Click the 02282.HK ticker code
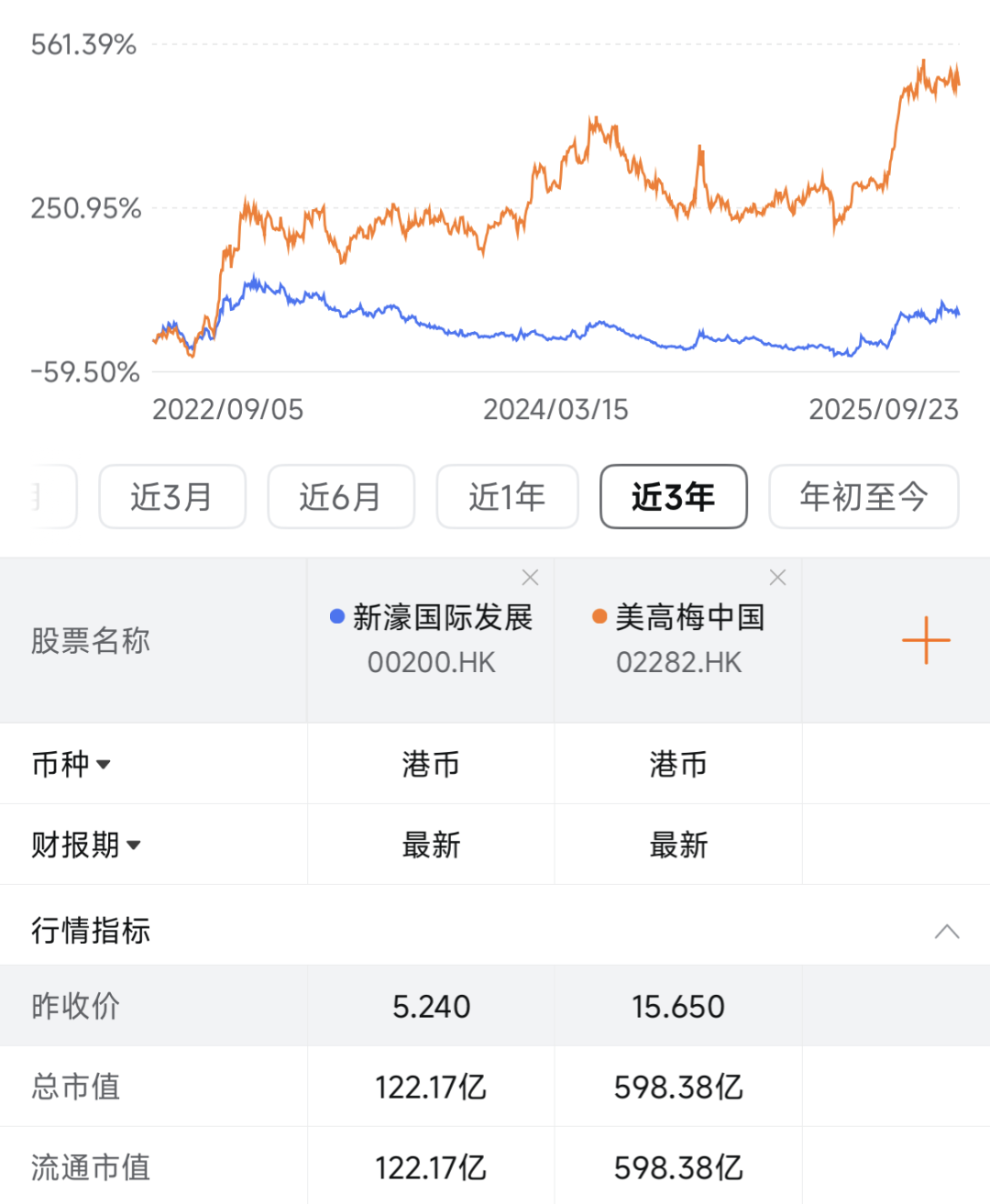Screen dimensions: 990x1204 tap(678, 662)
